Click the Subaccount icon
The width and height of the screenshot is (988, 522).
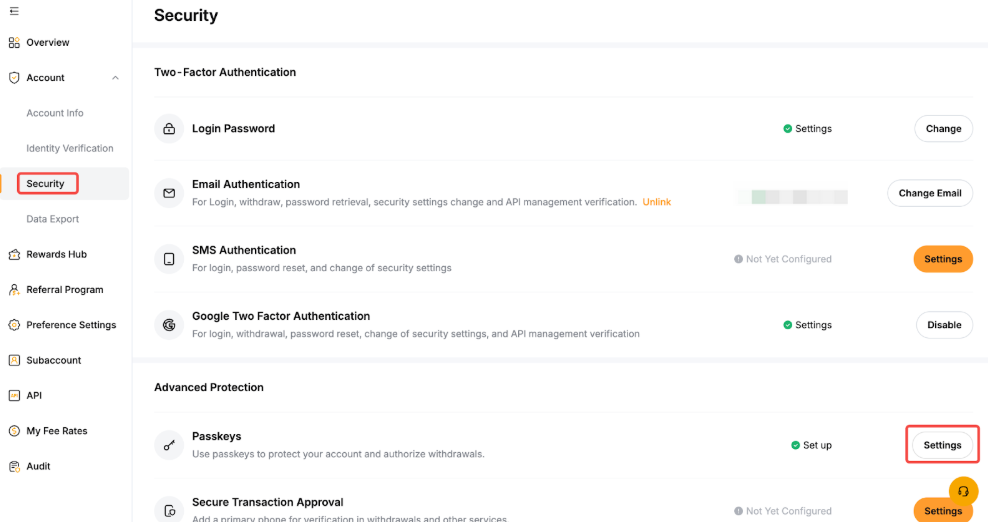coord(14,360)
